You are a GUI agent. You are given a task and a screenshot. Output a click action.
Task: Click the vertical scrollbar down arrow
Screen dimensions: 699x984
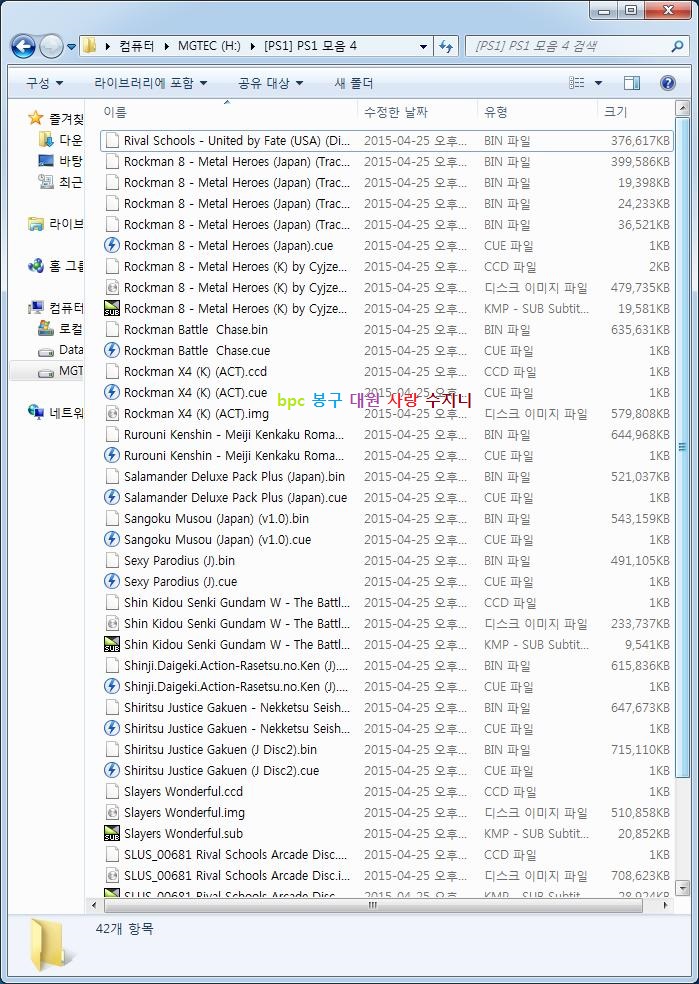[x=681, y=888]
